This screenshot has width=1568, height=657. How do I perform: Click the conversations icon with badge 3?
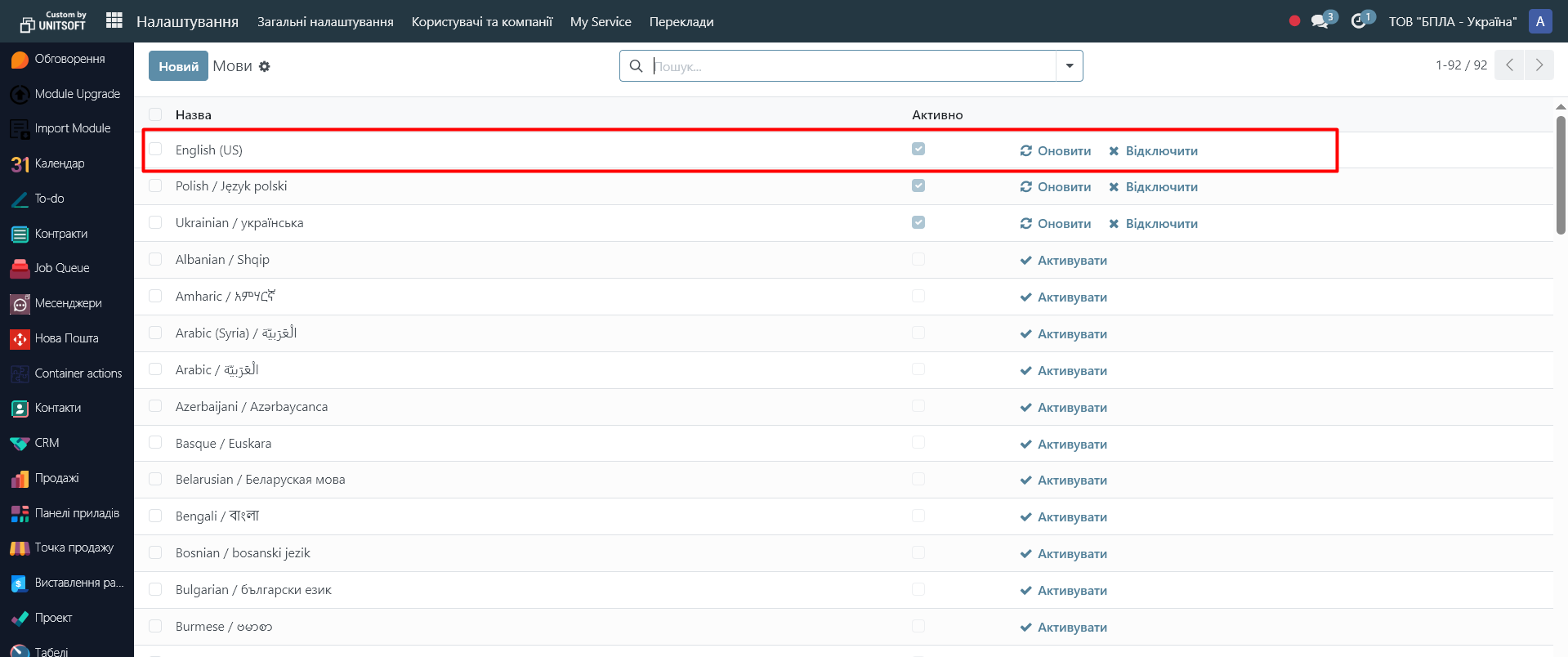click(x=1320, y=21)
